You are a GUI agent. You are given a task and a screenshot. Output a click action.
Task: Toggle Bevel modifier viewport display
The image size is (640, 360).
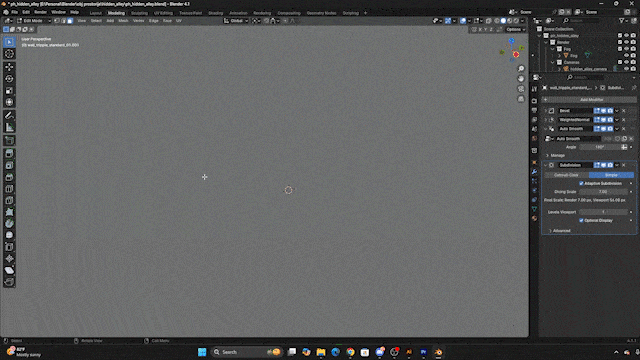(x=603, y=111)
